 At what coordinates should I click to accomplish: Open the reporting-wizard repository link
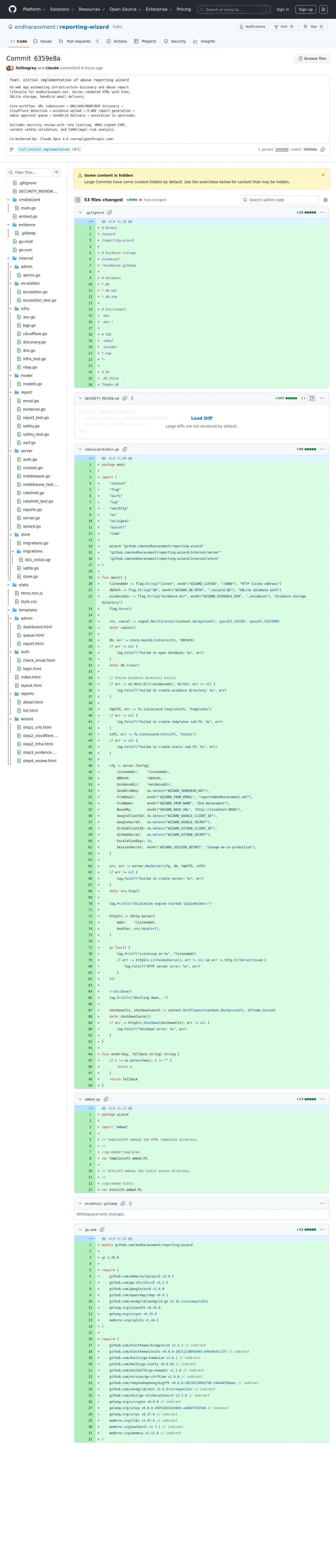pos(84,27)
